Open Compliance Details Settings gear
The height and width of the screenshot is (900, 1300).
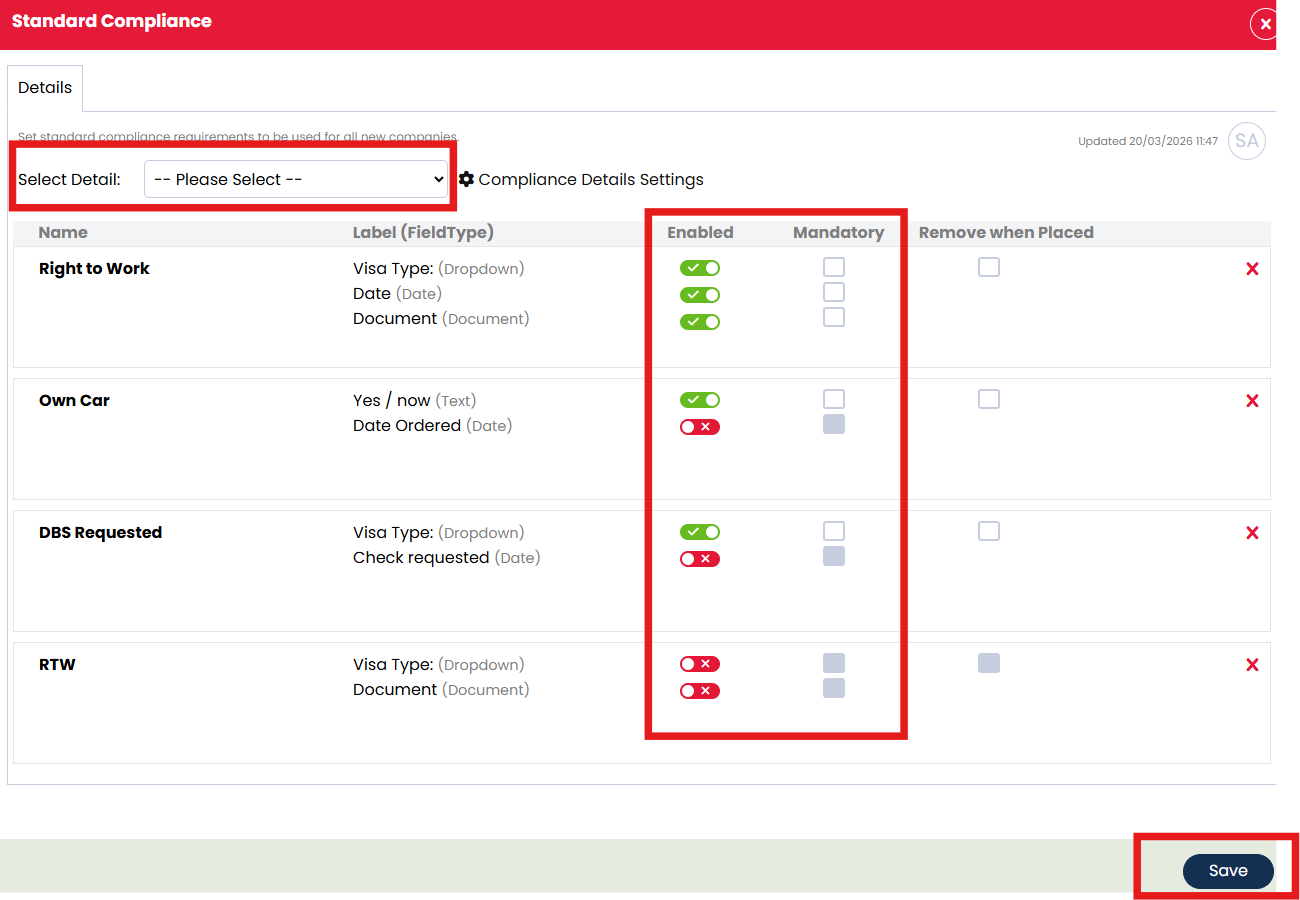coord(466,179)
